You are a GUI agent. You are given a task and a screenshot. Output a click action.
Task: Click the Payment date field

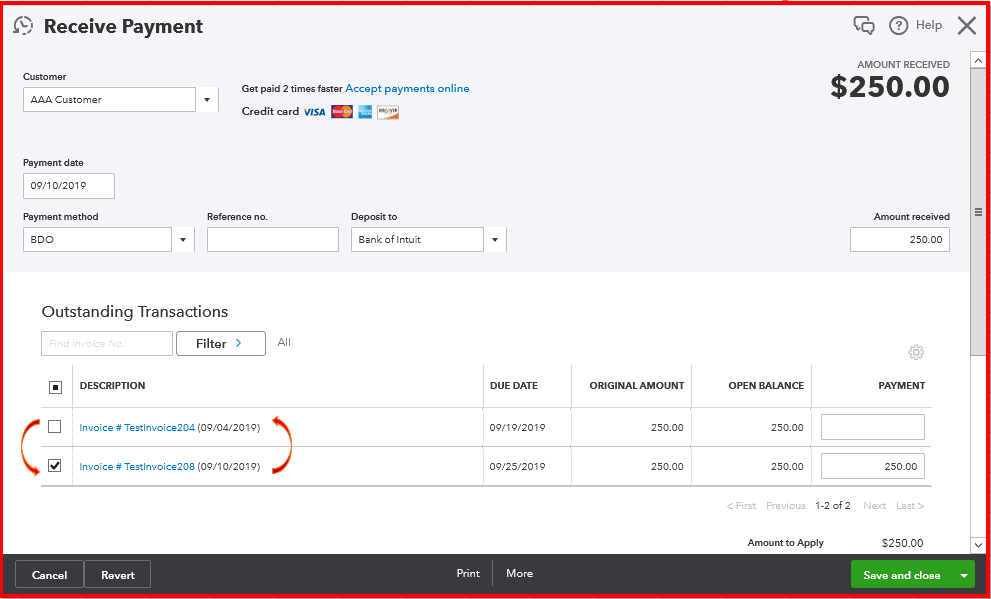coord(69,186)
